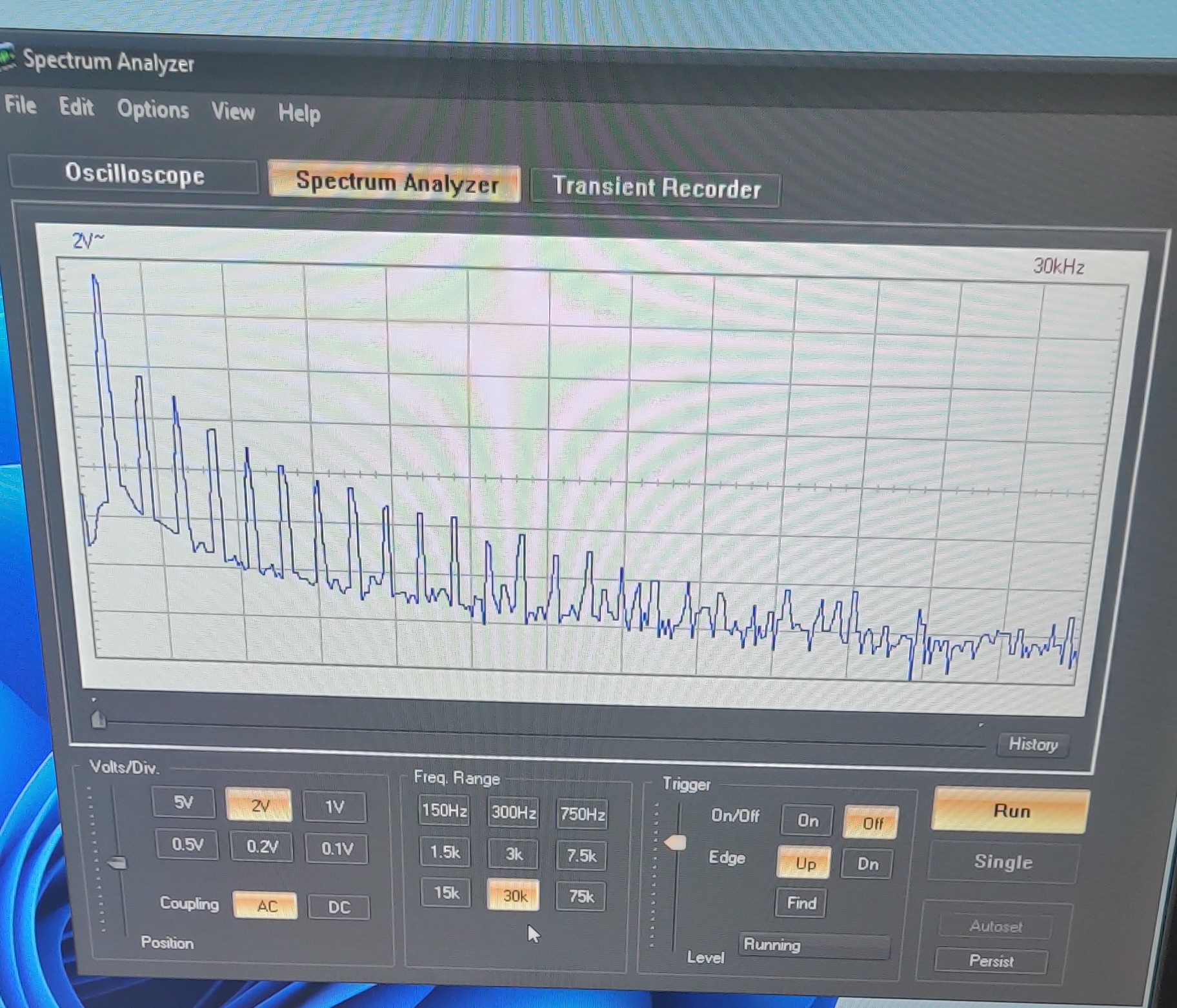Viewport: 1177px width, 1008px height.
Task: Click the trigger Level slider handle
Action: click(675, 842)
